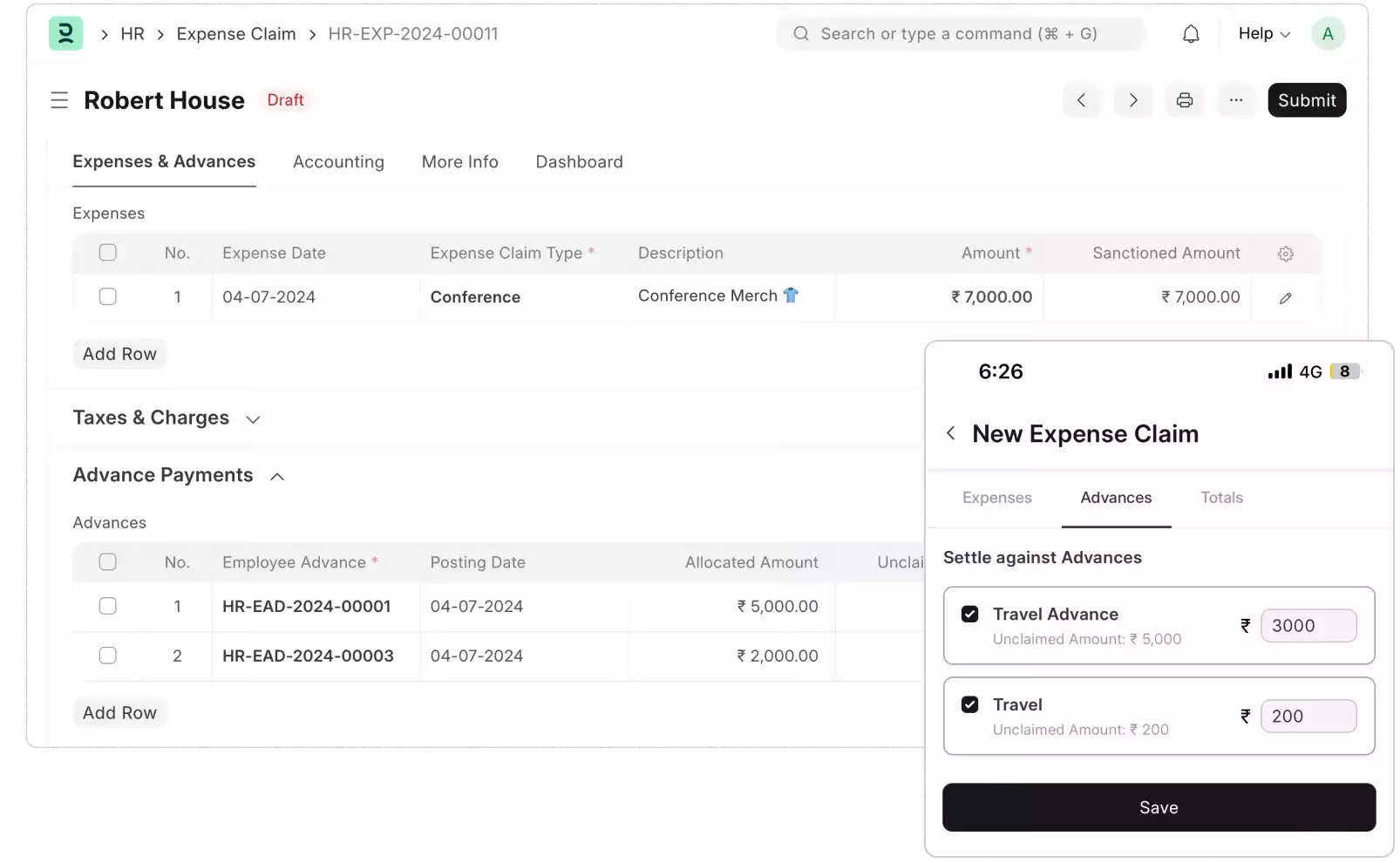Edit the Conference expense row via pencil icon
This screenshot has height=863, width=1400.
1286,297
